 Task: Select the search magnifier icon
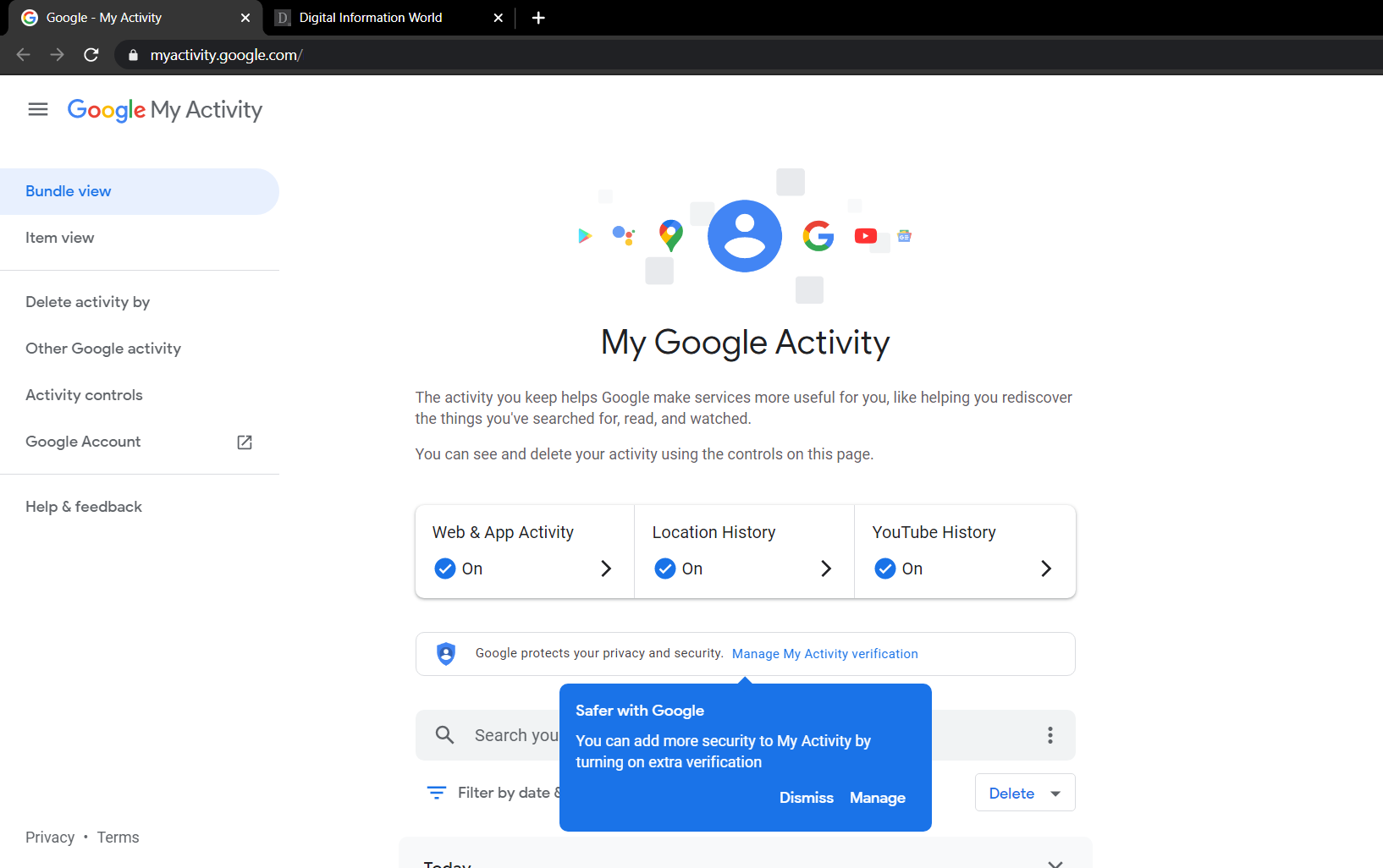coord(444,734)
